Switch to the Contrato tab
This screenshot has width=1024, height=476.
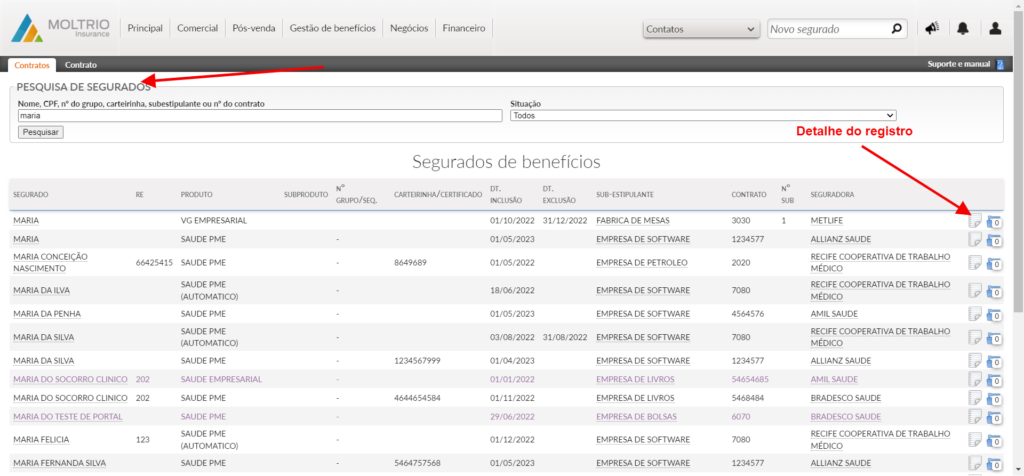(81, 65)
